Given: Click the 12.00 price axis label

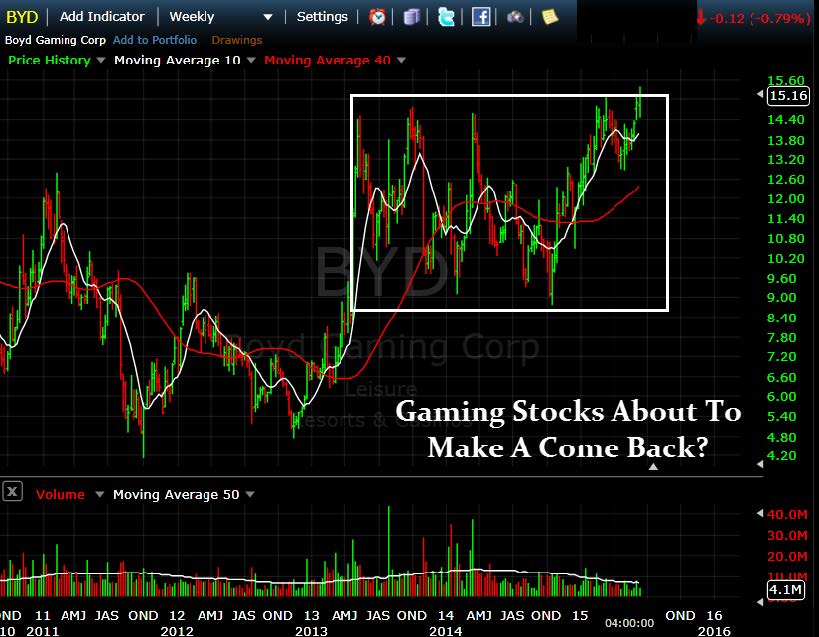Looking at the screenshot, I should point(786,198).
